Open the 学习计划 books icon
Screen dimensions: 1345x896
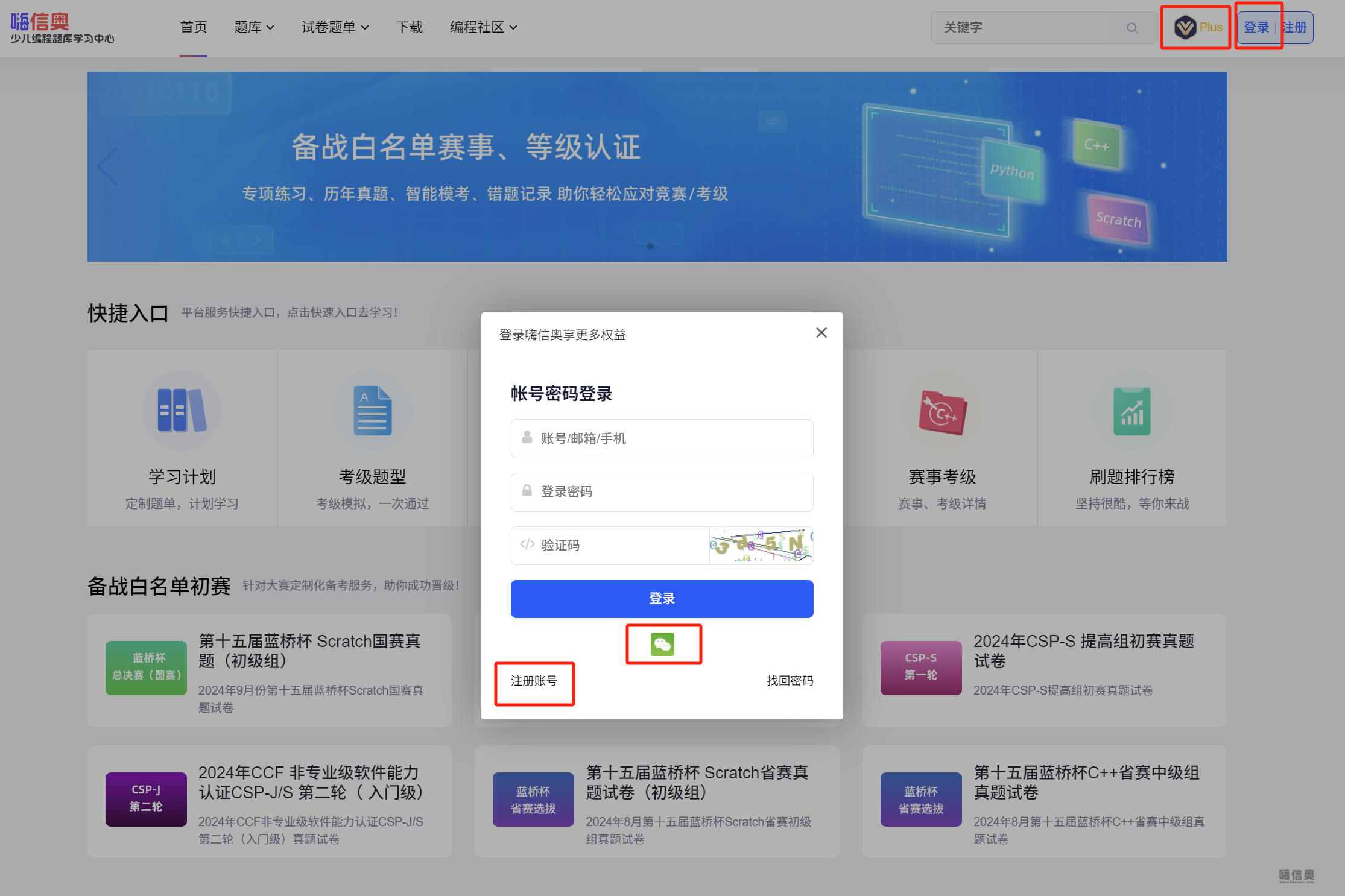pyautogui.click(x=182, y=410)
